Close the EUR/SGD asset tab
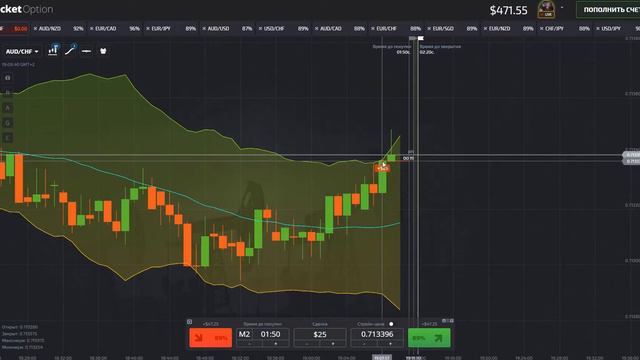Image resolution: width=640 pixels, height=360 pixels. click(x=429, y=29)
